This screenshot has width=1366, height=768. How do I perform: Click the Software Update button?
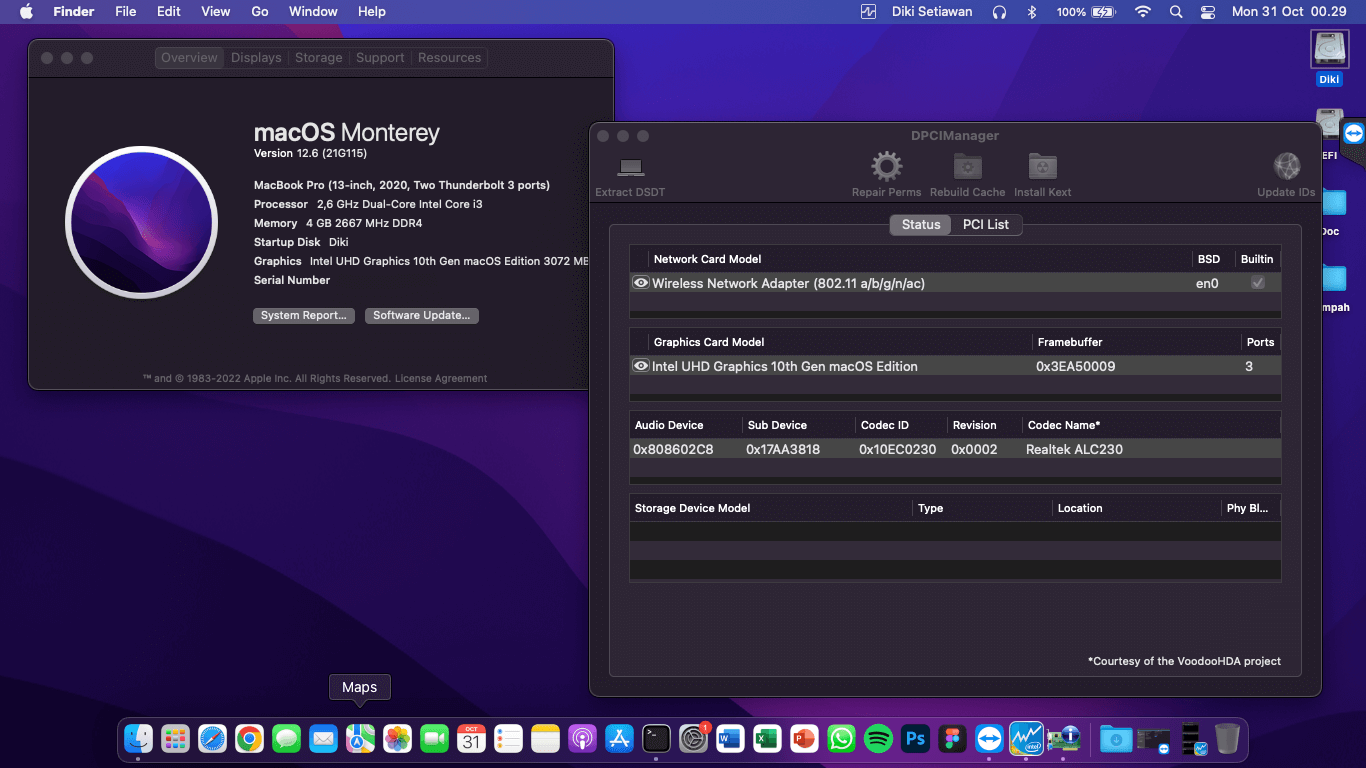[422, 316]
